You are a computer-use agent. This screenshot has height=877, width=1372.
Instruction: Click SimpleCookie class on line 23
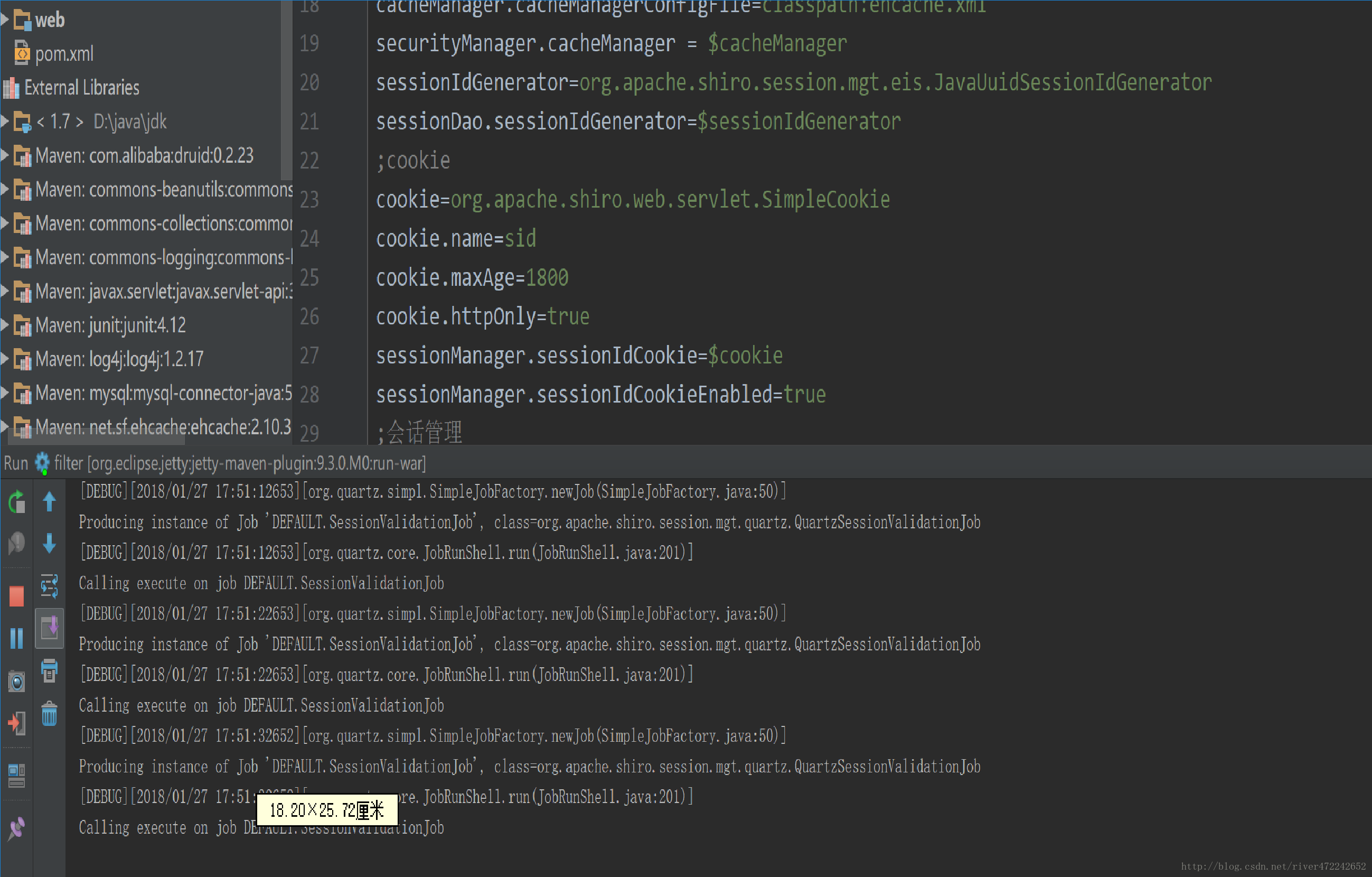click(x=825, y=200)
